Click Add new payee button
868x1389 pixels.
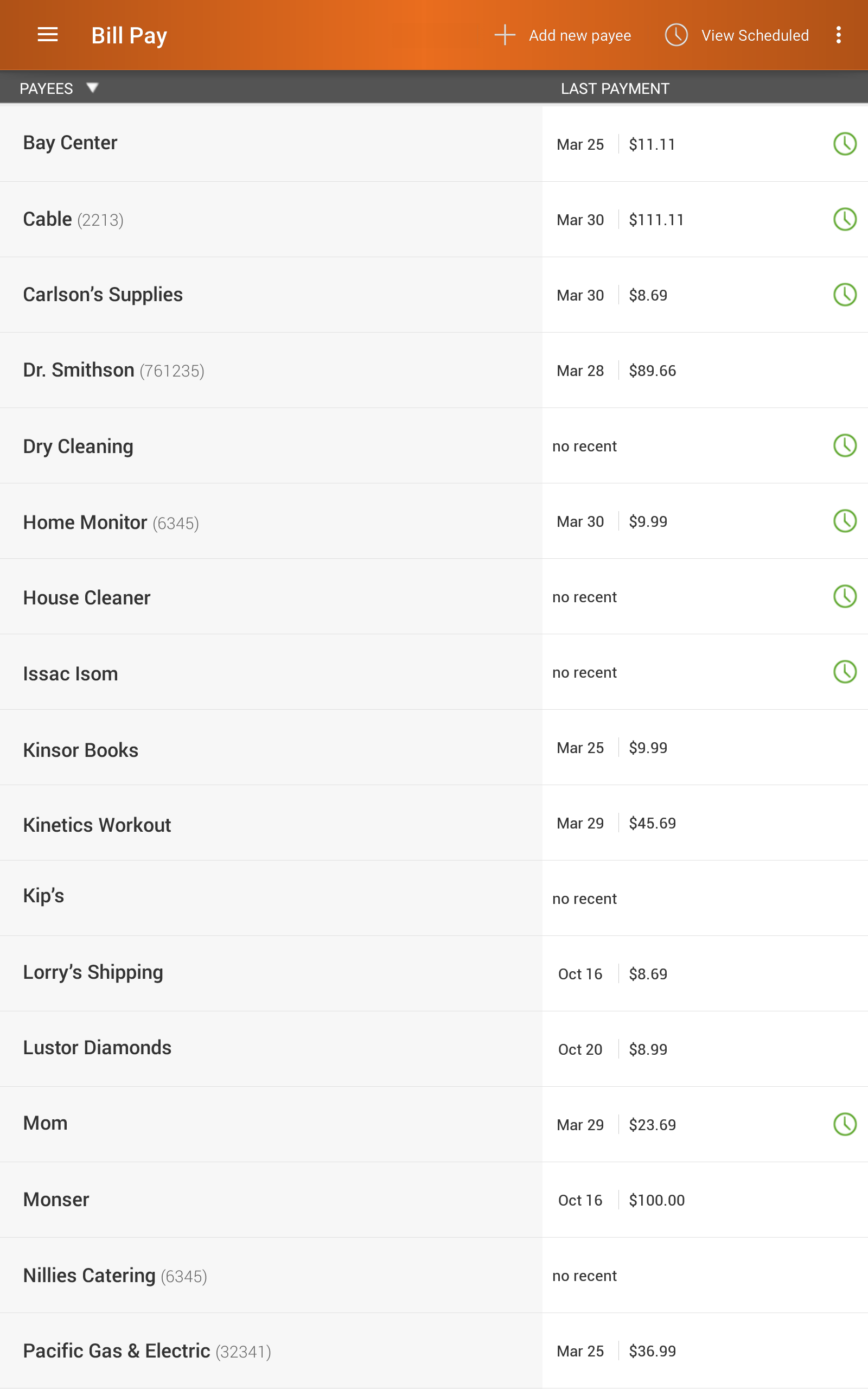563,35
